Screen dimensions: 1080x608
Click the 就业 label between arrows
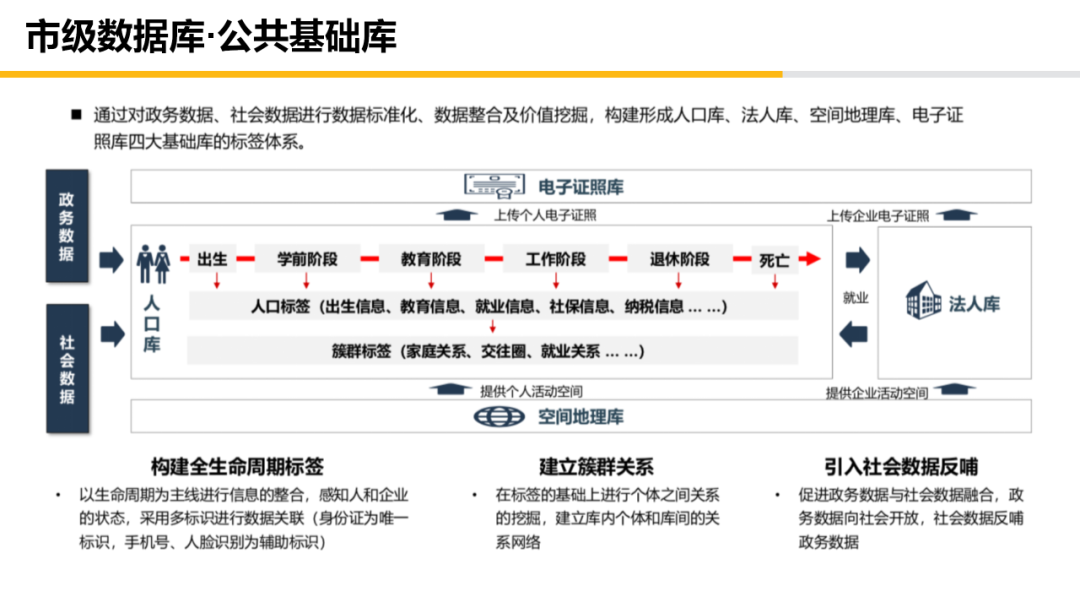(855, 297)
